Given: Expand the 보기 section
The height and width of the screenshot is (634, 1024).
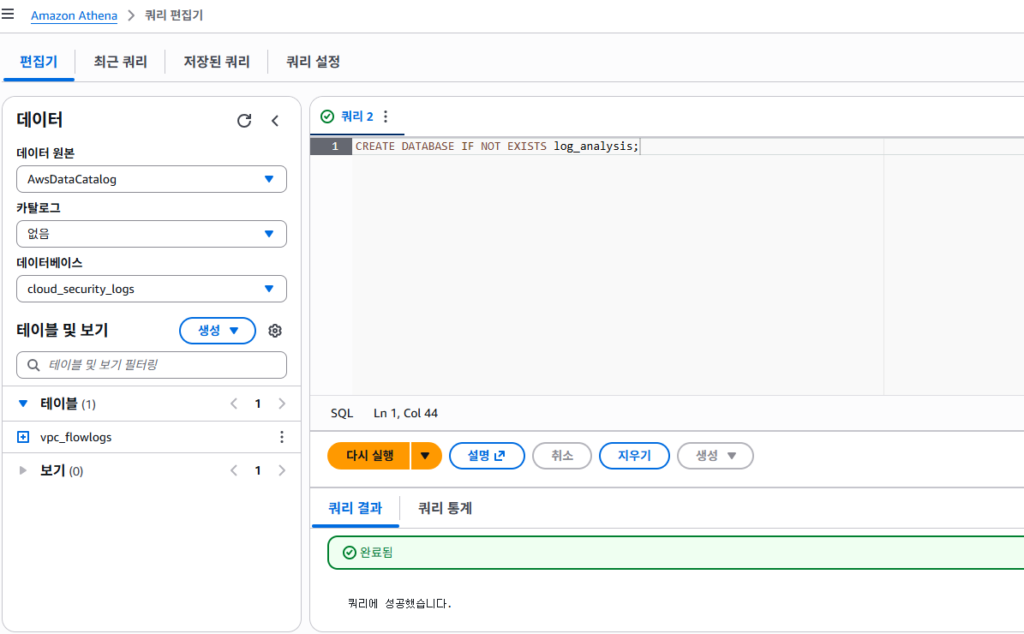Looking at the screenshot, I should (24, 470).
